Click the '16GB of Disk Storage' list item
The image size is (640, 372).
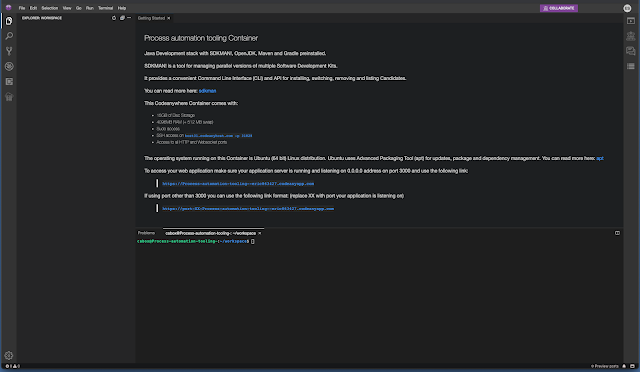coord(176,115)
